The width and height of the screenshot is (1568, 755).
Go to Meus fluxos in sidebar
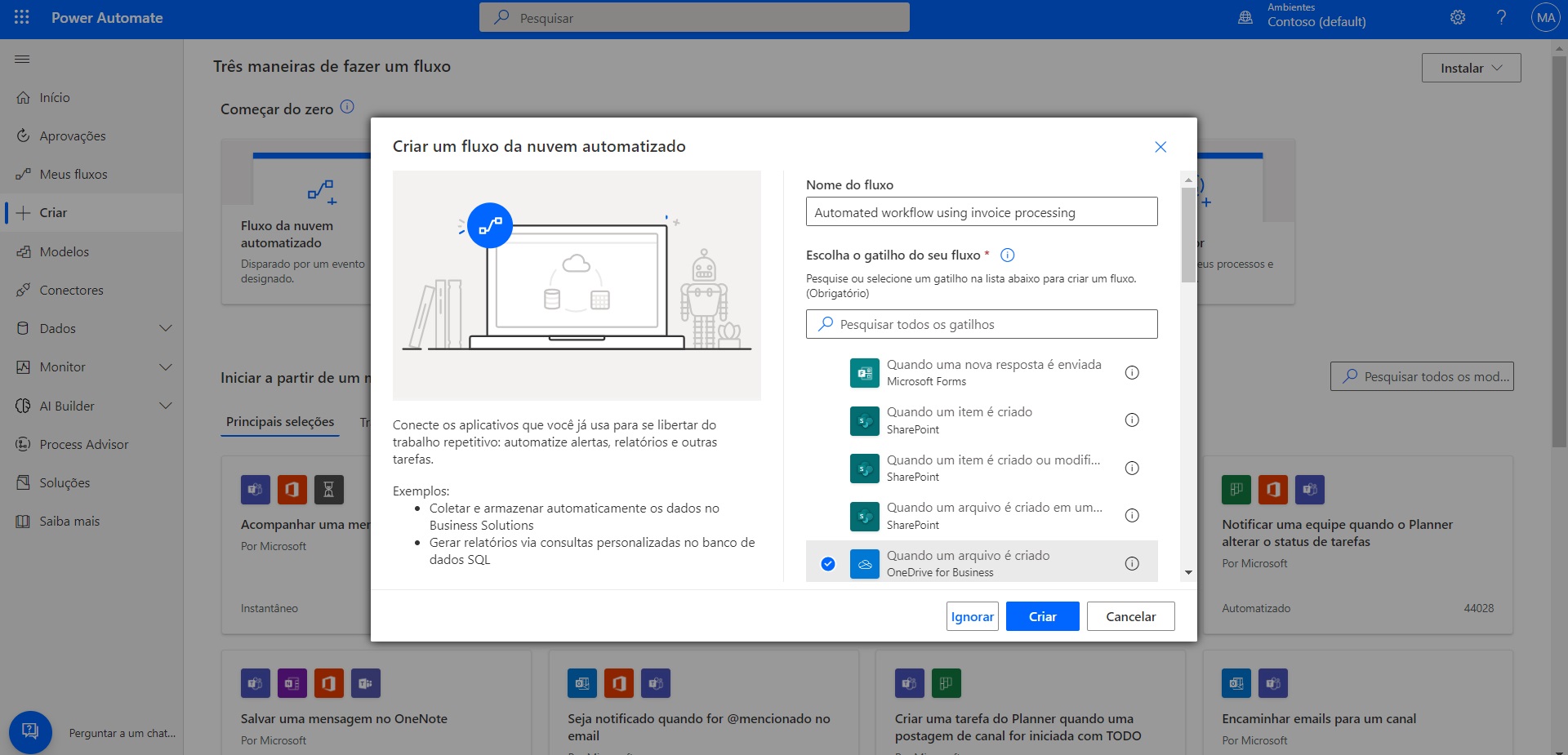pos(73,174)
